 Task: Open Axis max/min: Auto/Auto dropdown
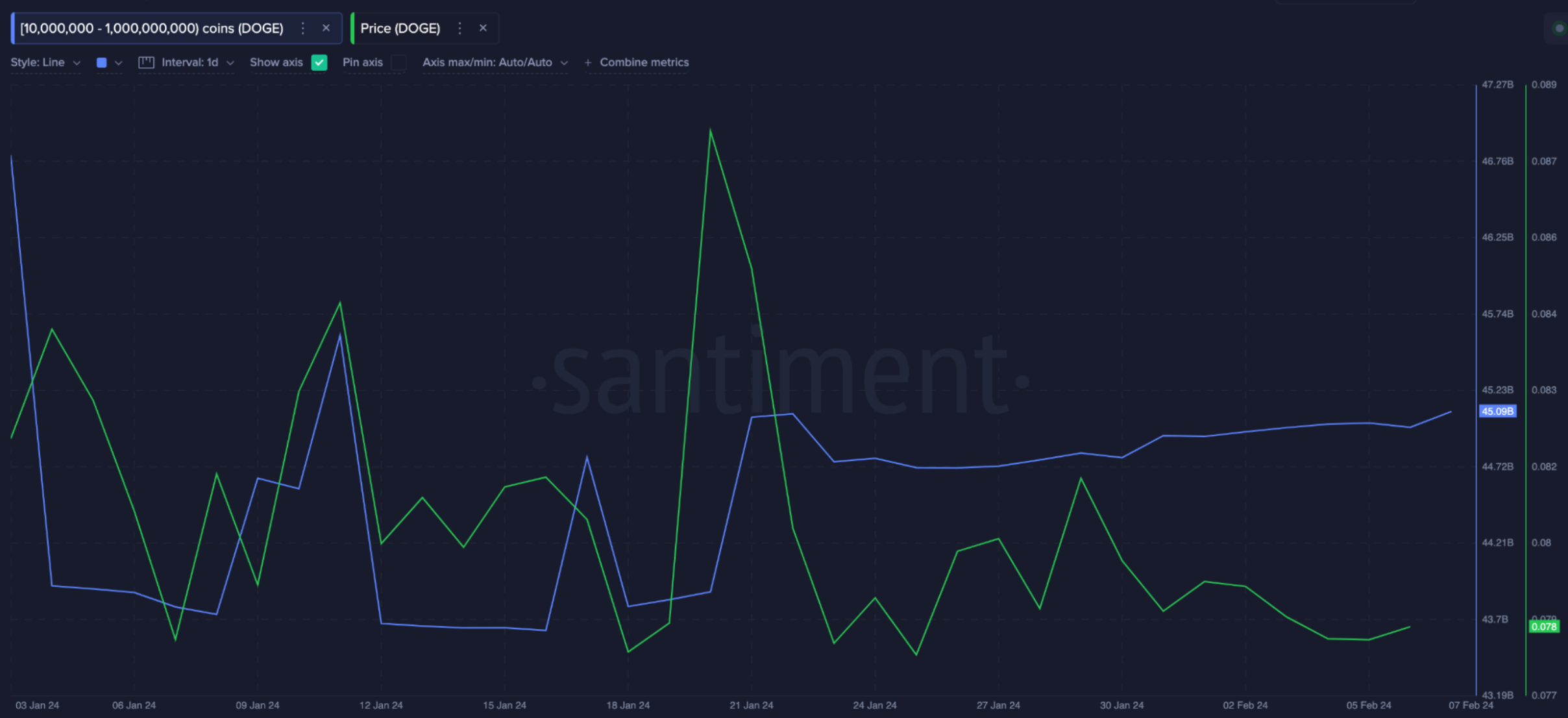tap(495, 62)
